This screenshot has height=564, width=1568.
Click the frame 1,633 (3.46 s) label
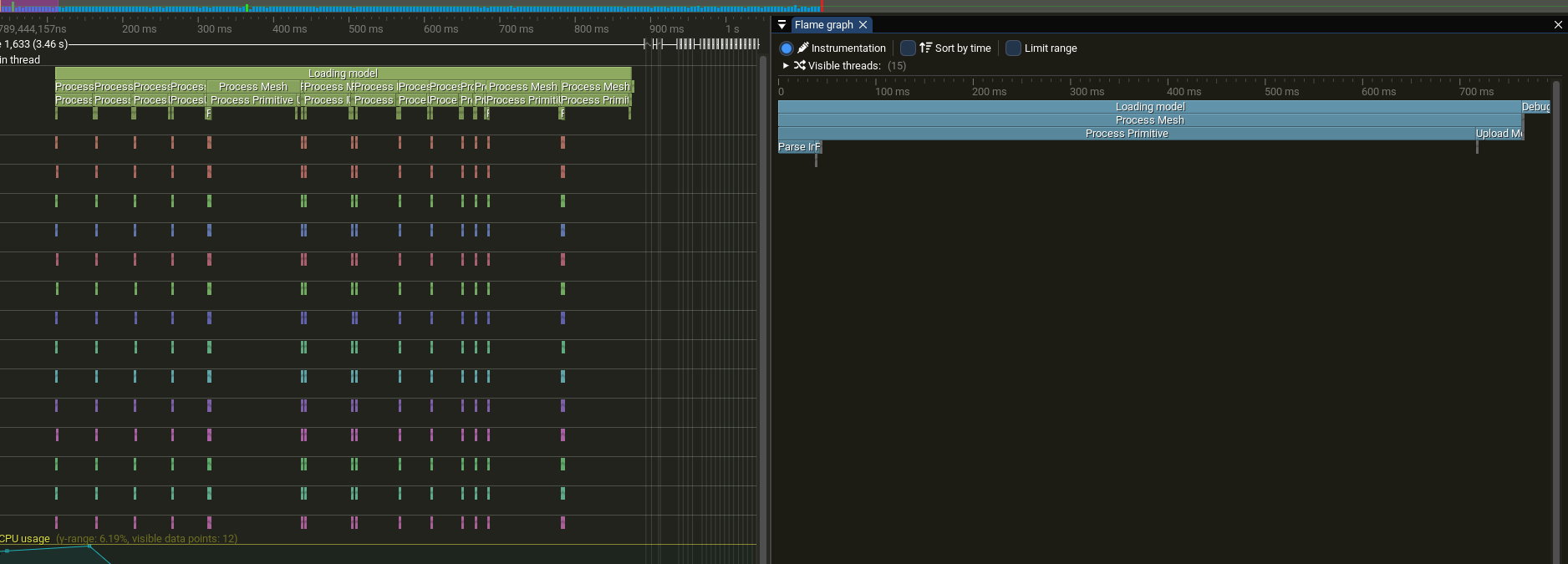pyautogui.click(x=35, y=44)
